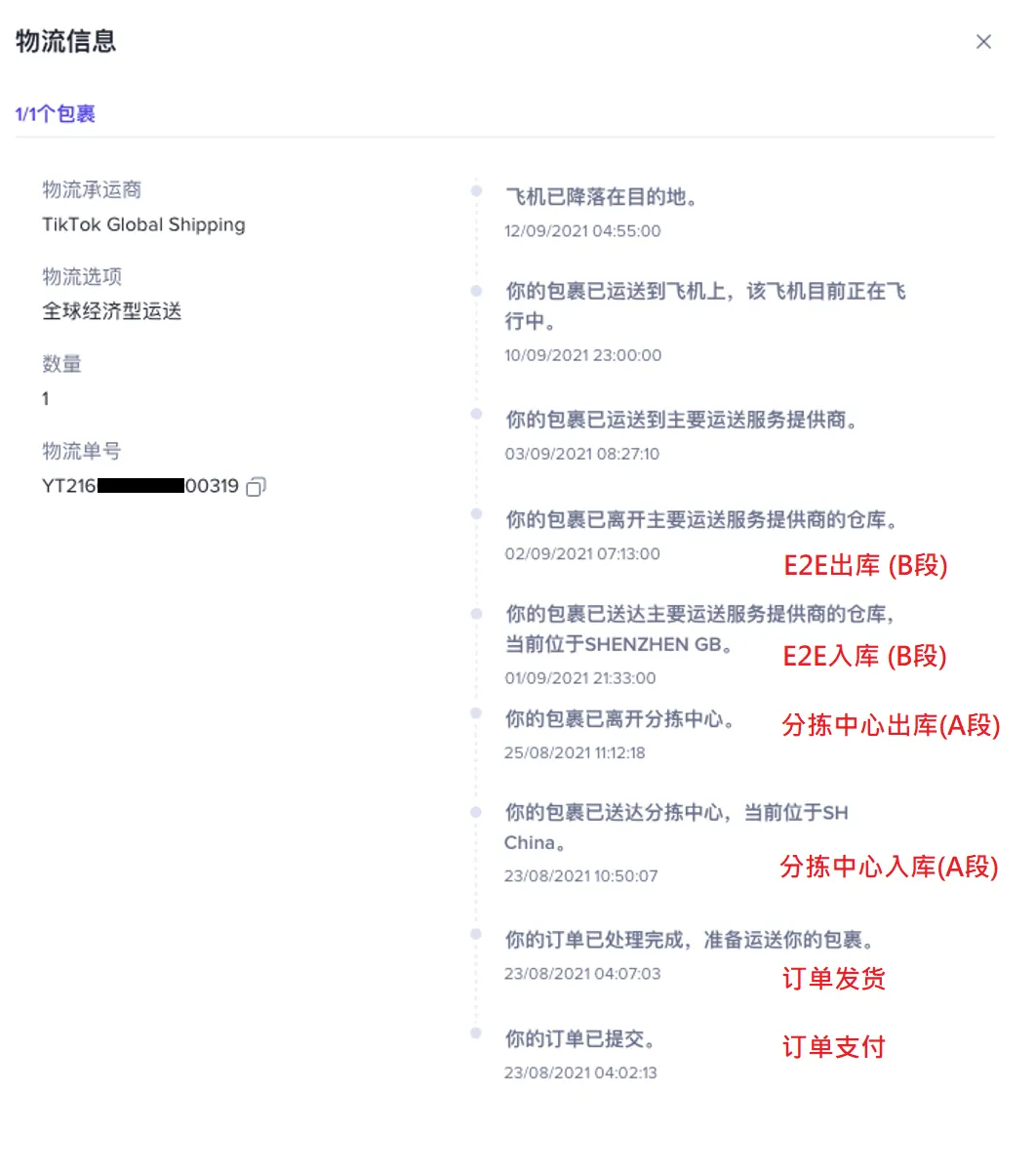Click the timeline dot beside warehouse departure update
Viewport: 1036px width, 1173px height.
[476, 515]
